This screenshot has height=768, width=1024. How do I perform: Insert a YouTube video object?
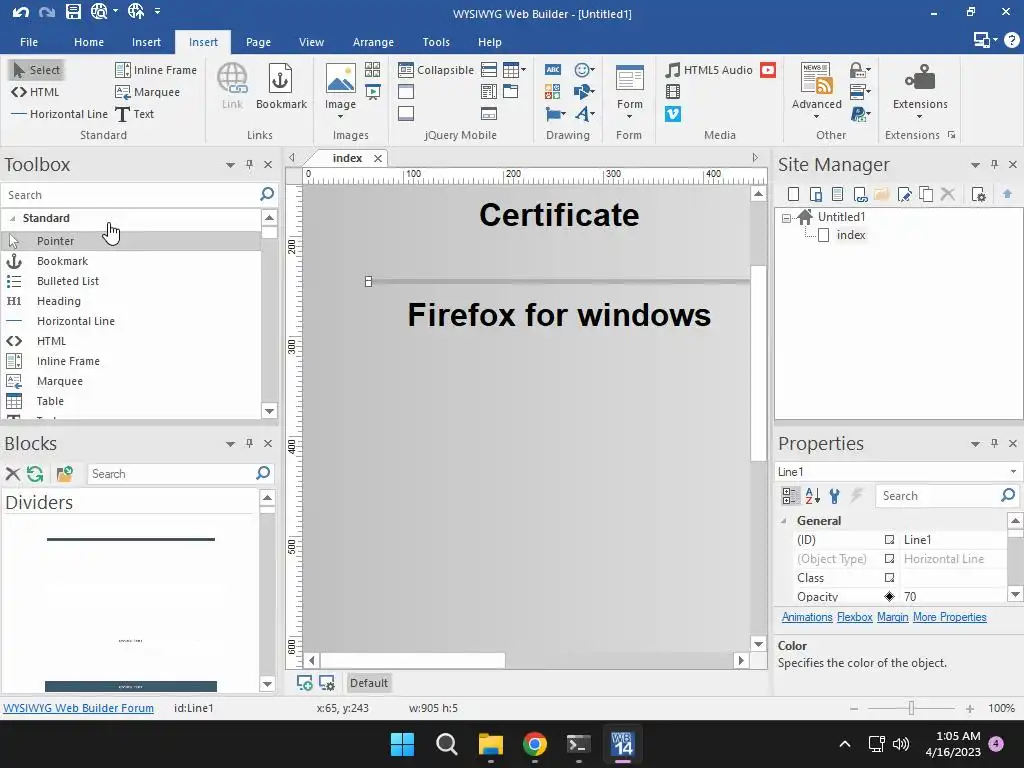point(768,70)
